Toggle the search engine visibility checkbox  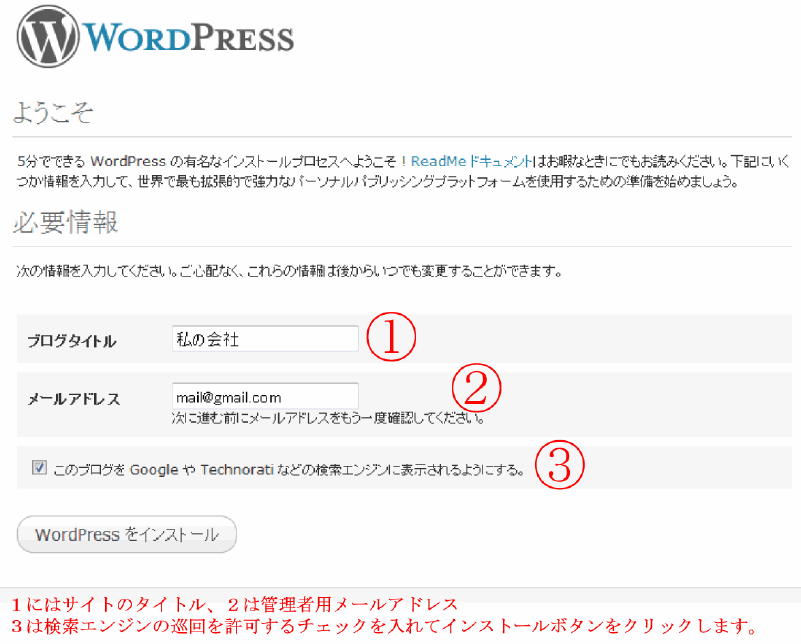[x=39, y=467]
